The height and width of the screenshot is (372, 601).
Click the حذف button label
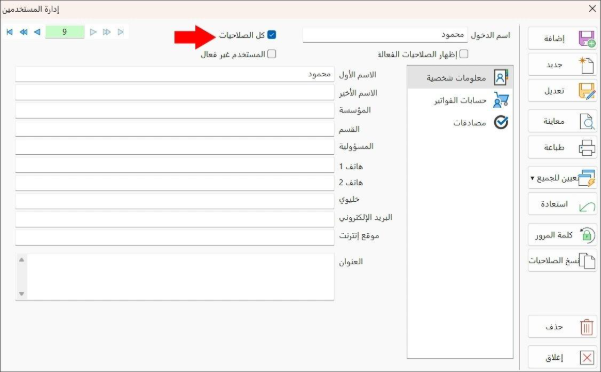tap(554, 327)
